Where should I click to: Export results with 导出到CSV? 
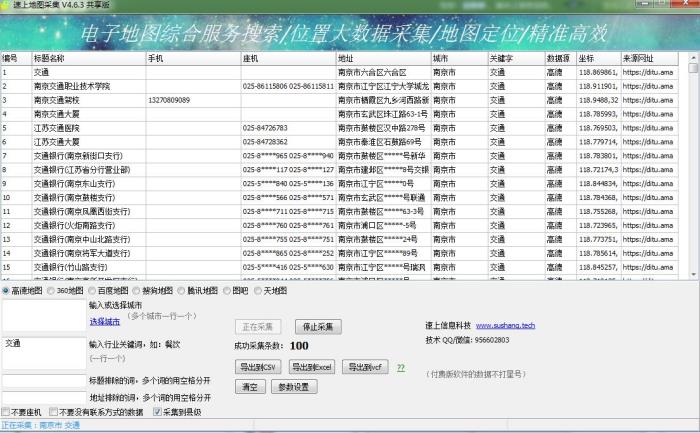point(258,367)
